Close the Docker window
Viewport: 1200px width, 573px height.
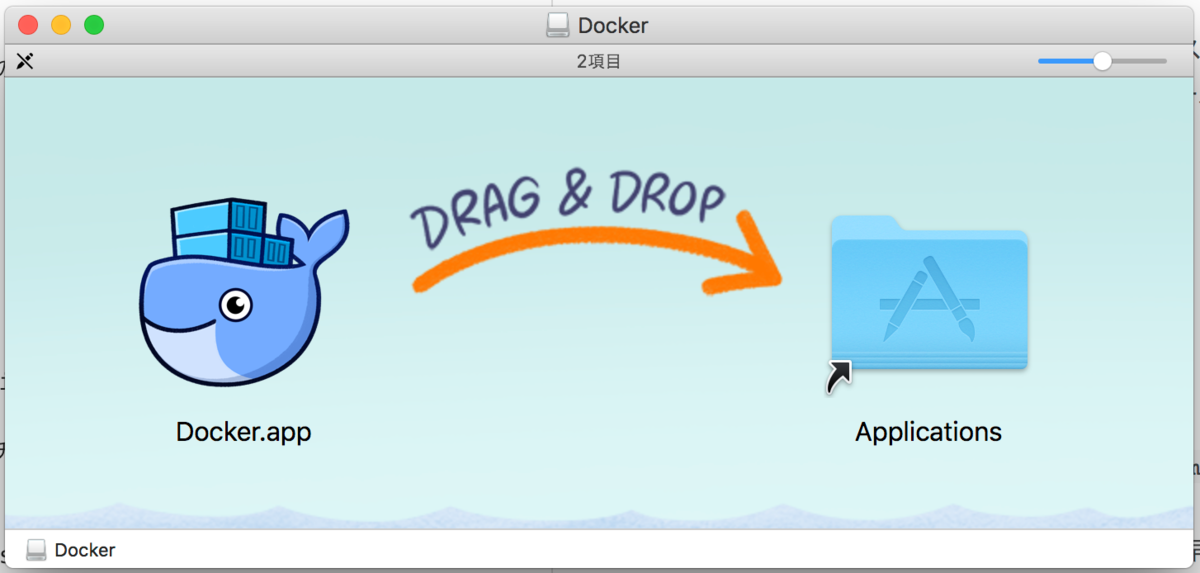28,25
